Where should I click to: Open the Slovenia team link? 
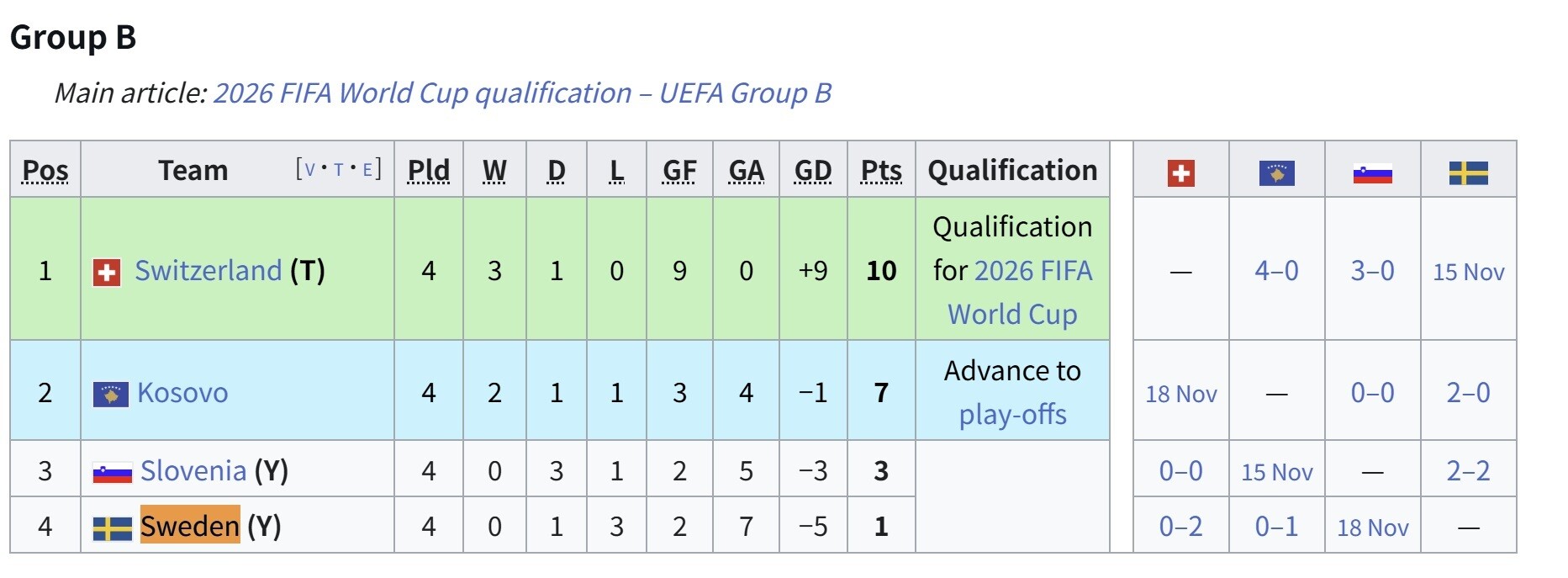[193, 471]
